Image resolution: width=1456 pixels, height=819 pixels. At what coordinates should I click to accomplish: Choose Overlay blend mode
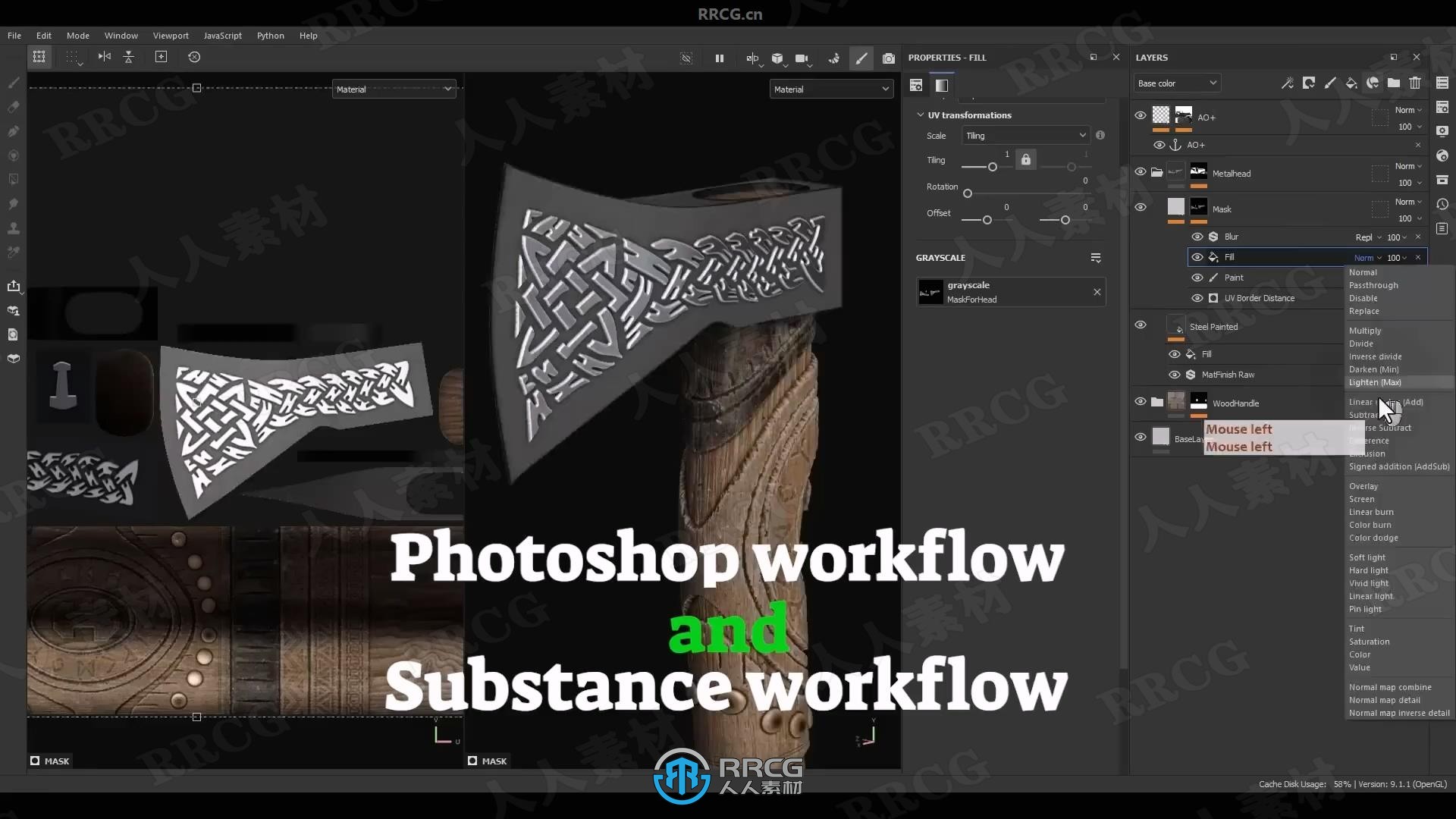pyautogui.click(x=1363, y=486)
